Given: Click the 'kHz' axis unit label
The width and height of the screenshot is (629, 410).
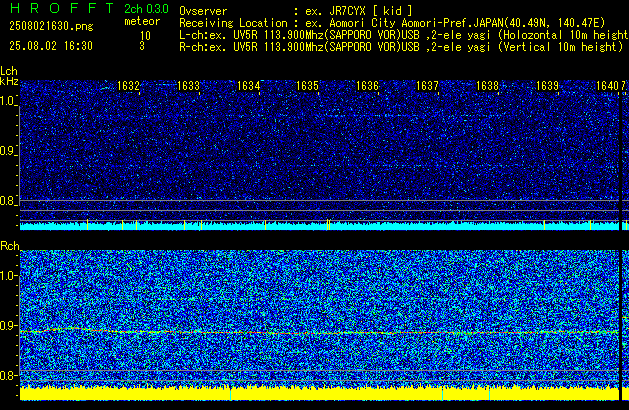Looking at the screenshot, I should [9, 81].
